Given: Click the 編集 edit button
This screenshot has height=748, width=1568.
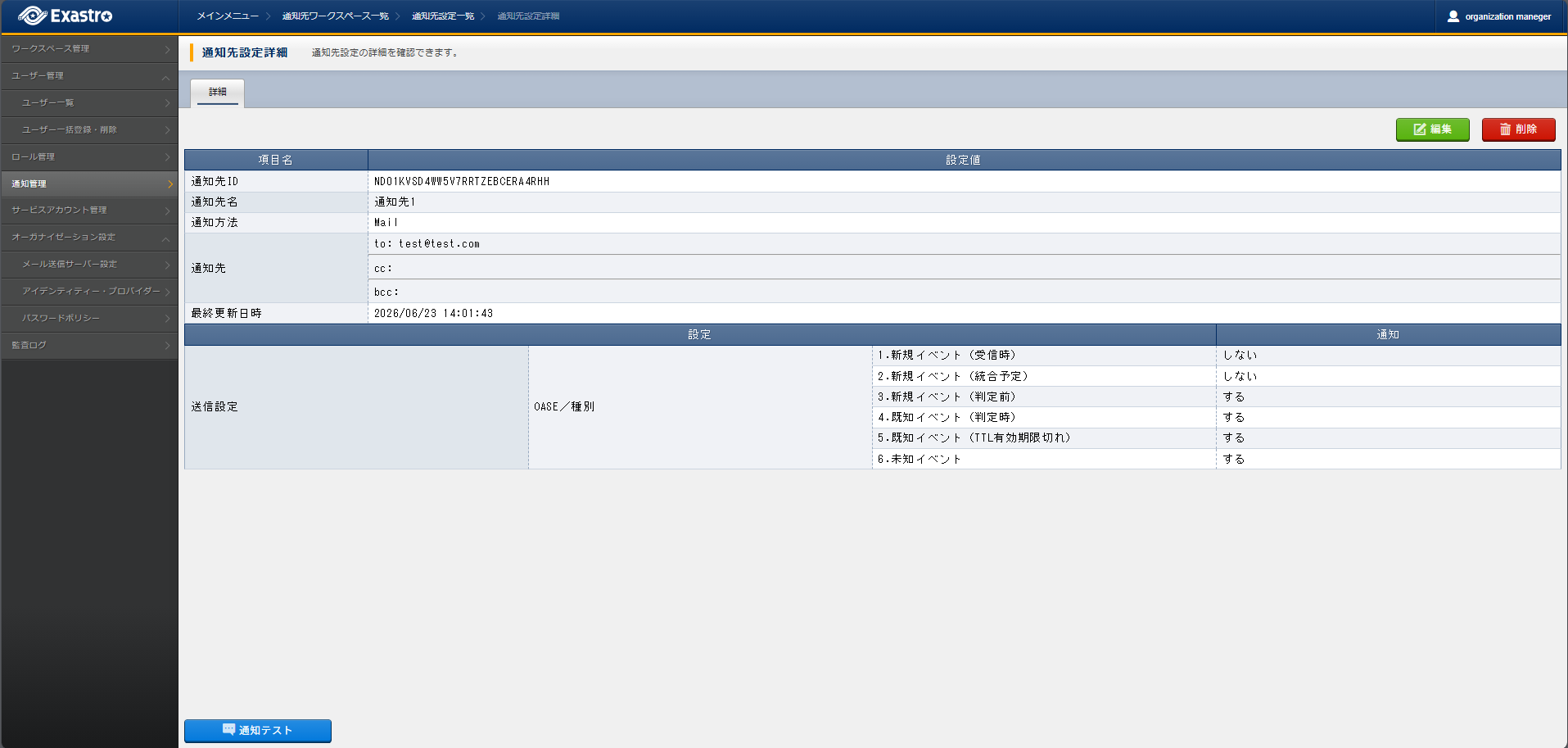Looking at the screenshot, I should tap(1432, 129).
